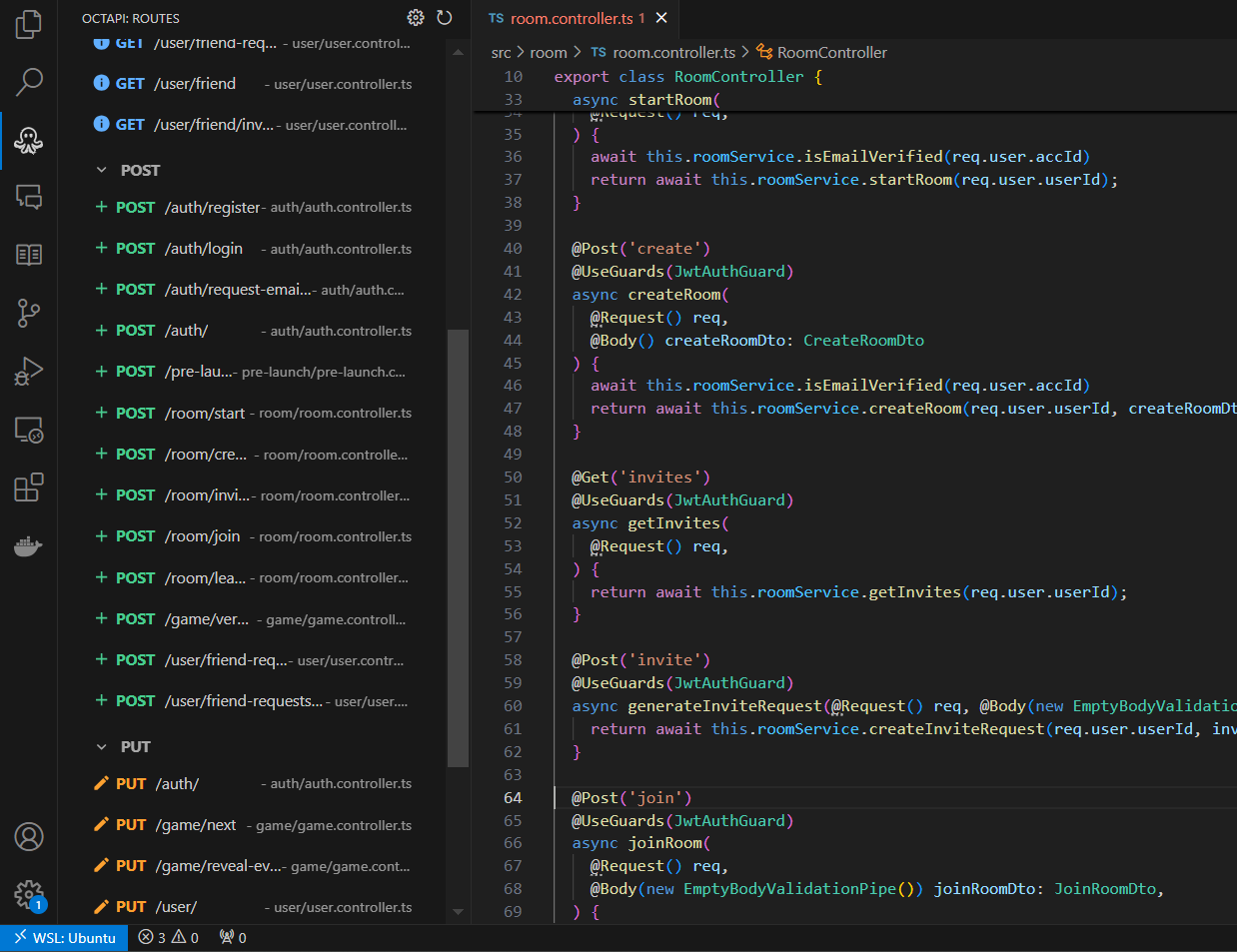
Task: Close the room.controller.ts tab
Action: click(661, 18)
